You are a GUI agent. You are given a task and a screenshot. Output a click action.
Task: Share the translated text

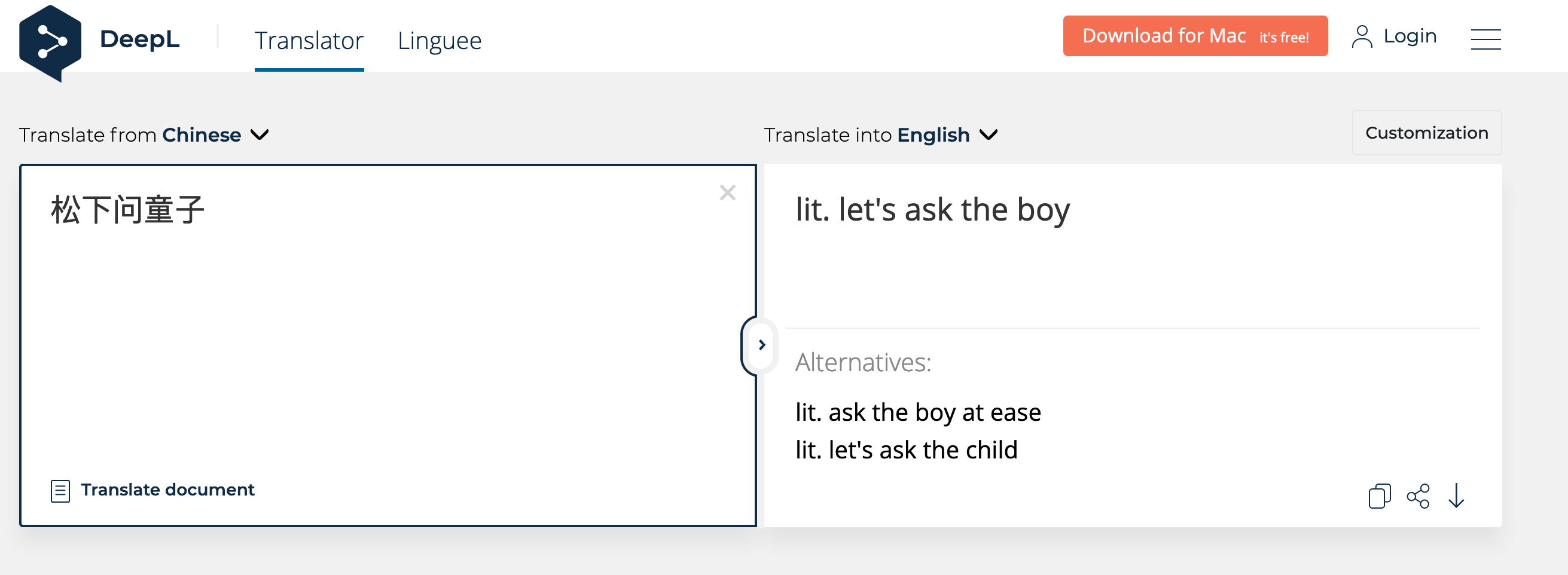pyautogui.click(x=1418, y=496)
